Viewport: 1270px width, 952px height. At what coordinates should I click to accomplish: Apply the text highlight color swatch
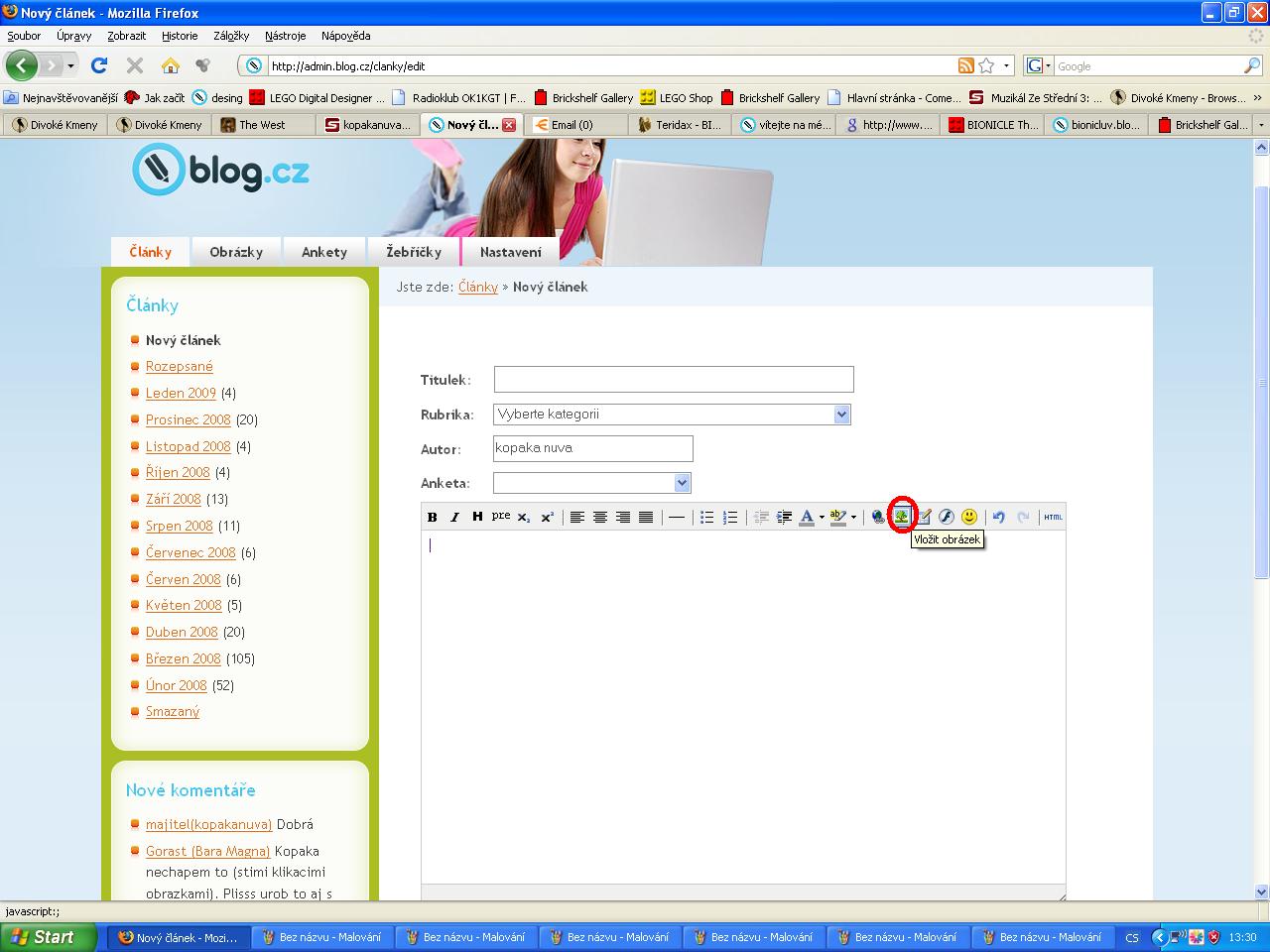click(838, 517)
